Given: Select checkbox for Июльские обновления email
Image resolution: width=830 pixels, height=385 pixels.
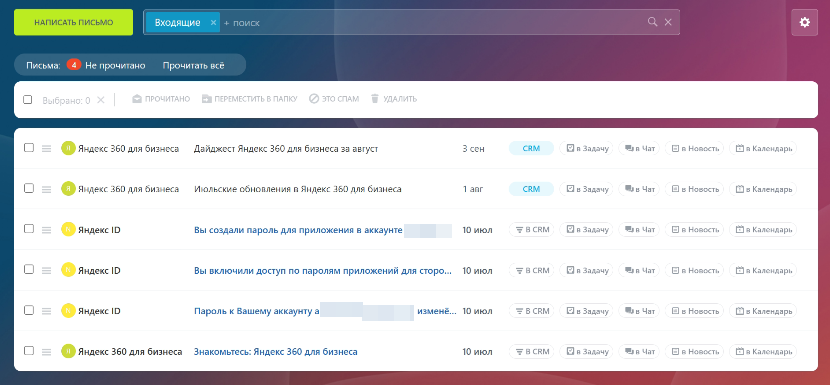Looking at the screenshot, I should coord(29,188).
